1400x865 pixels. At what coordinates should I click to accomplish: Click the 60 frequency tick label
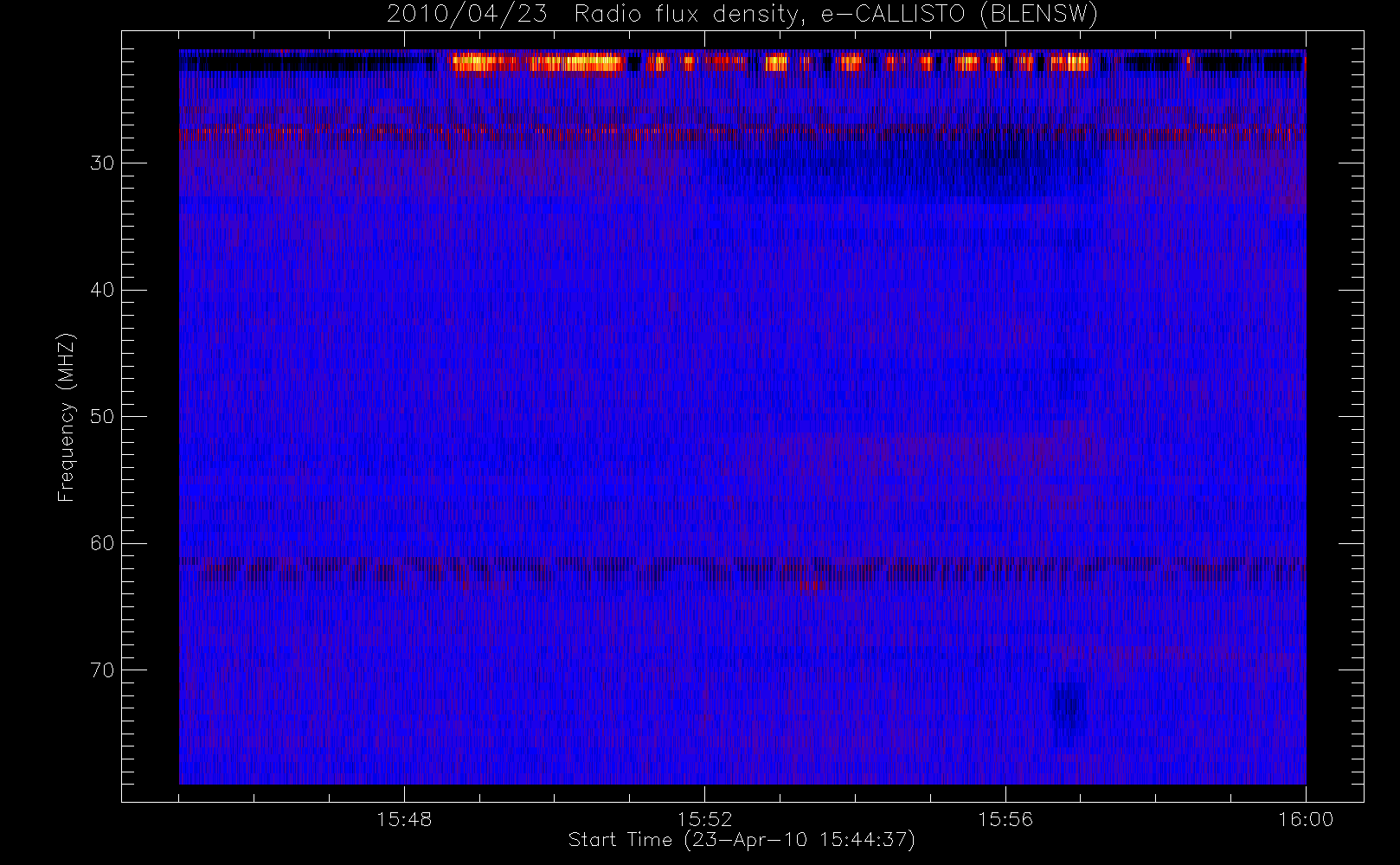102,543
